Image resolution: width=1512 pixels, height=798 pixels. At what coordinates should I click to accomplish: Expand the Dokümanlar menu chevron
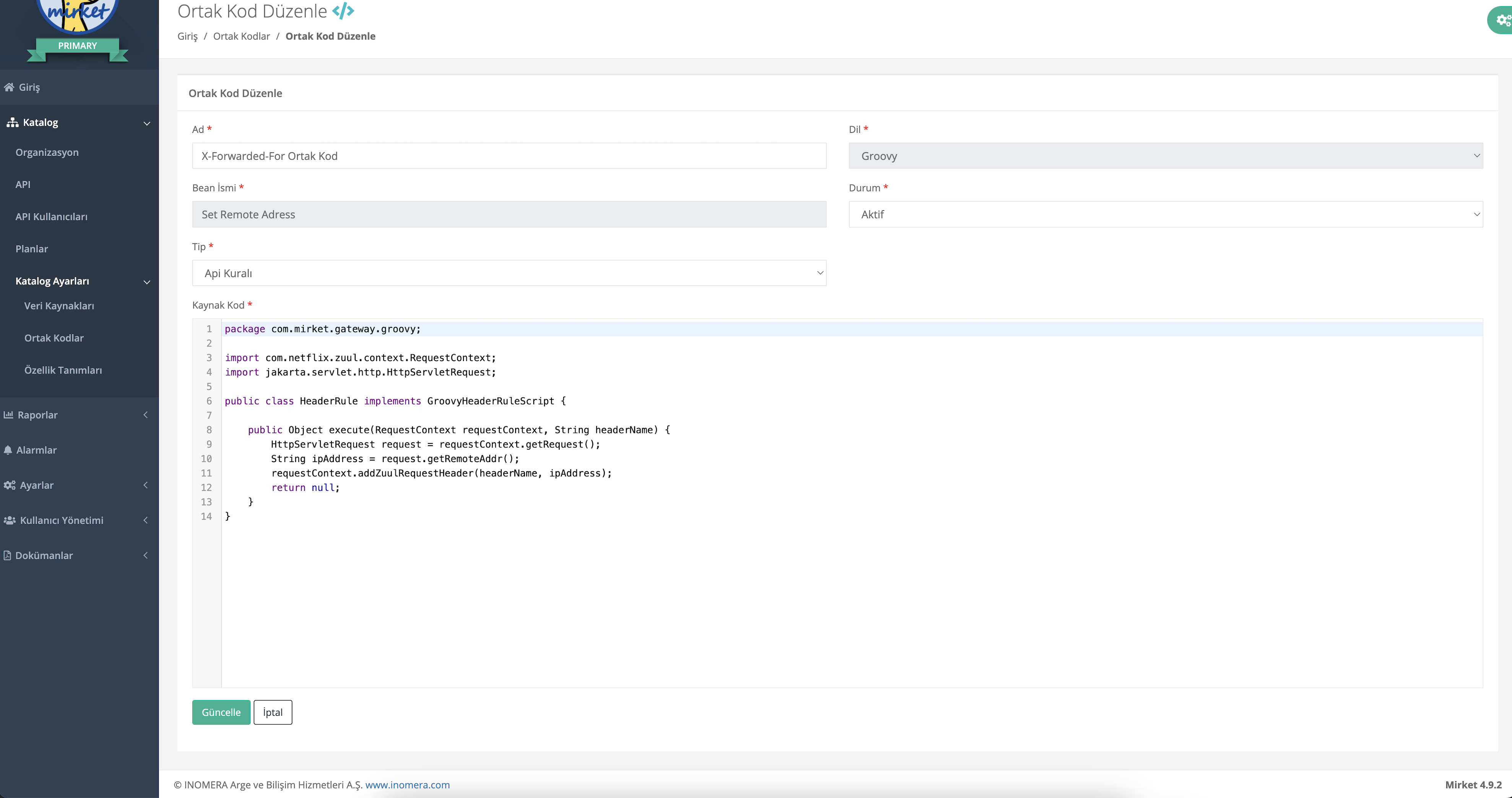click(x=146, y=555)
